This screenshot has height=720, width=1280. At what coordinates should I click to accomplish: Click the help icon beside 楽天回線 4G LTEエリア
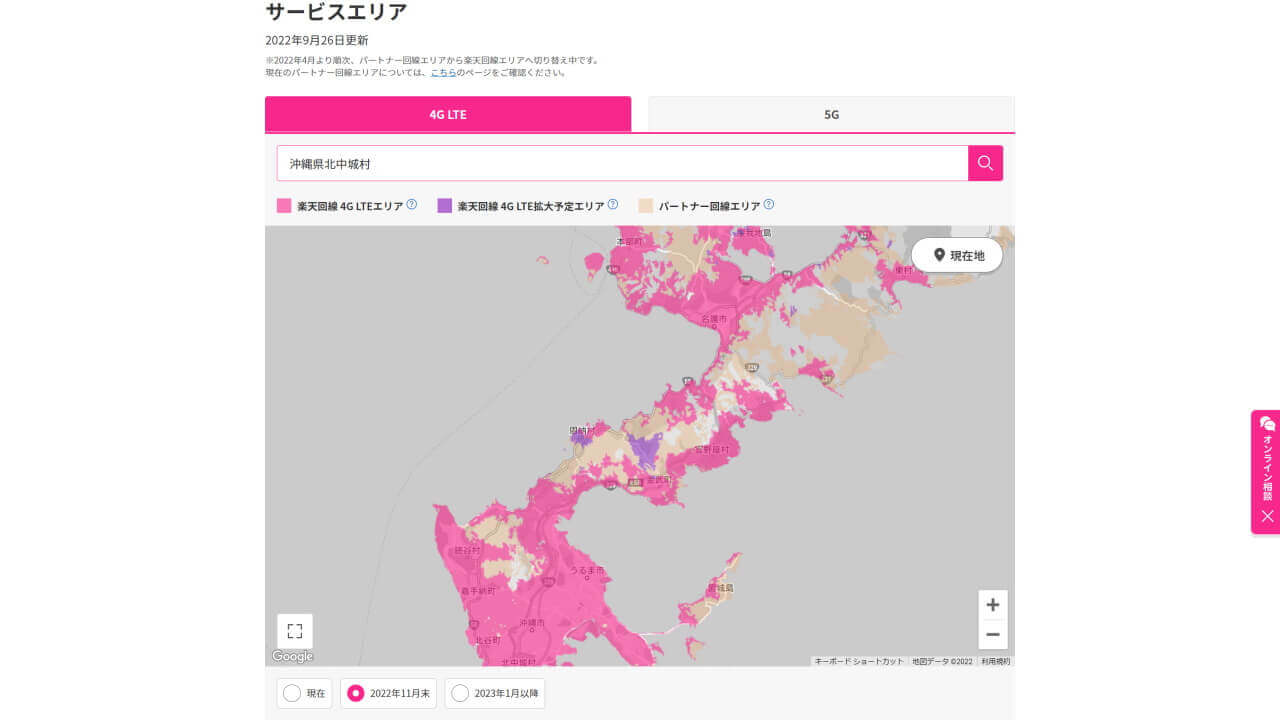[410, 203]
